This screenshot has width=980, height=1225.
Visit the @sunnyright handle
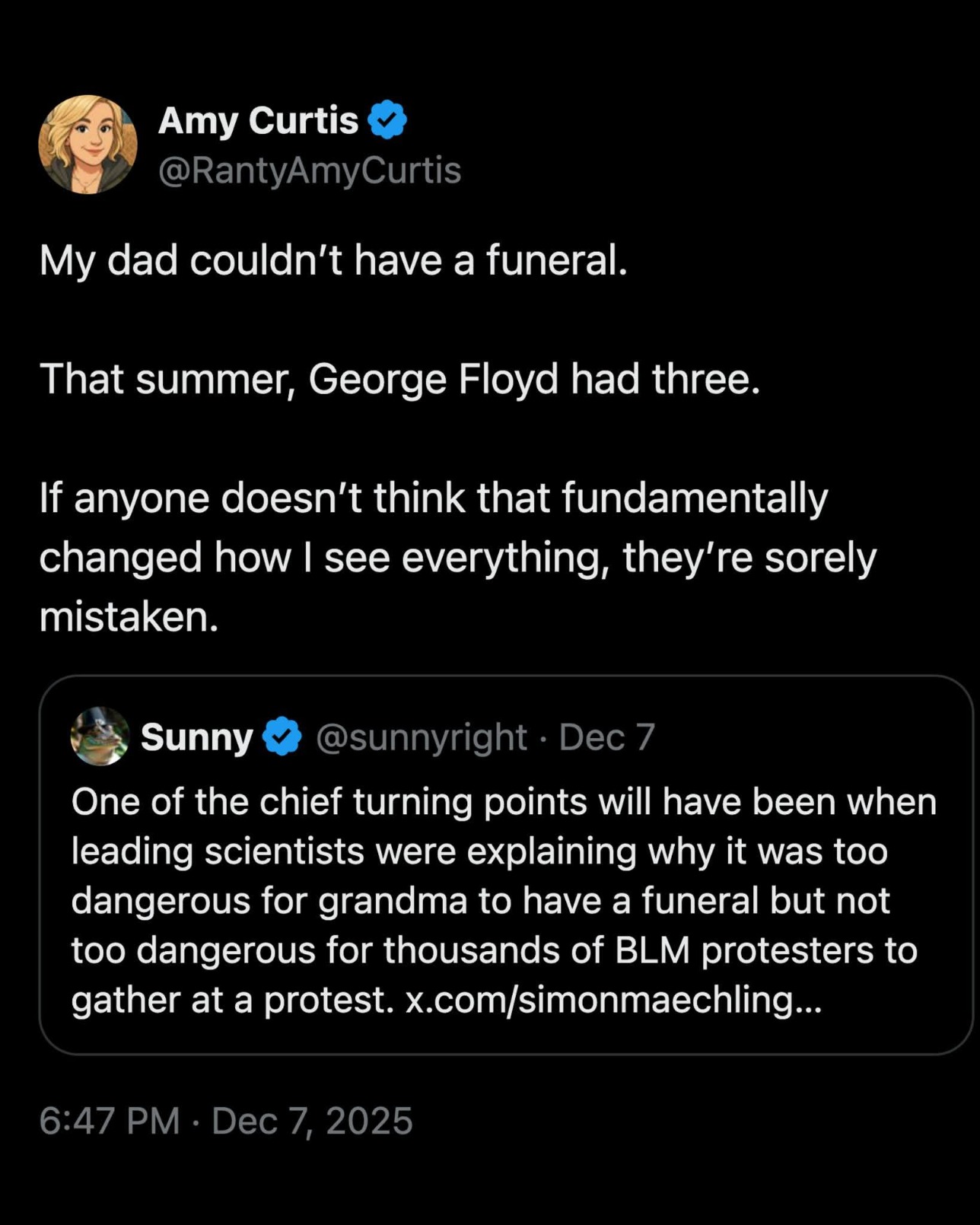(x=421, y=737)
